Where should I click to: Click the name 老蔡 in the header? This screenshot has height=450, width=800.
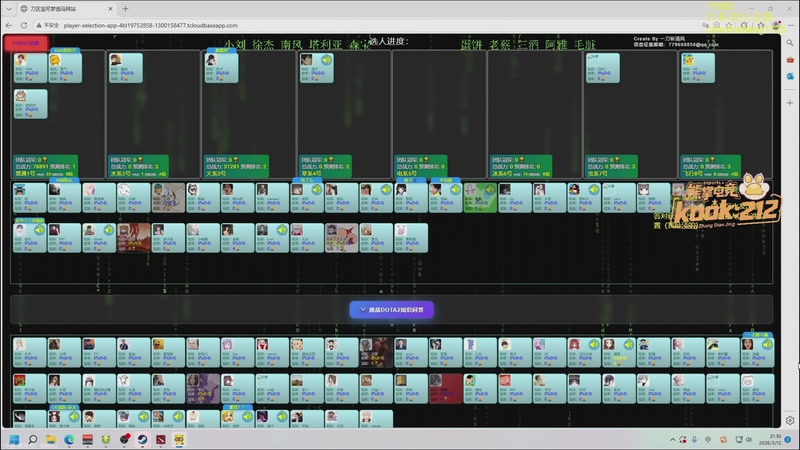pyautogui.click(x=499, y=45)
